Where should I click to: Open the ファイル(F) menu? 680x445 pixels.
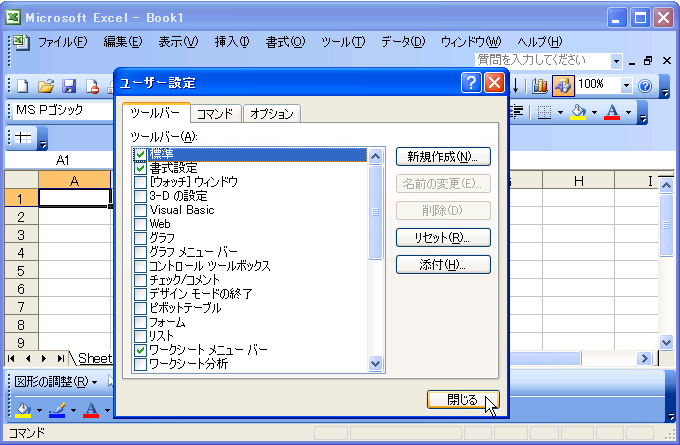62,42
